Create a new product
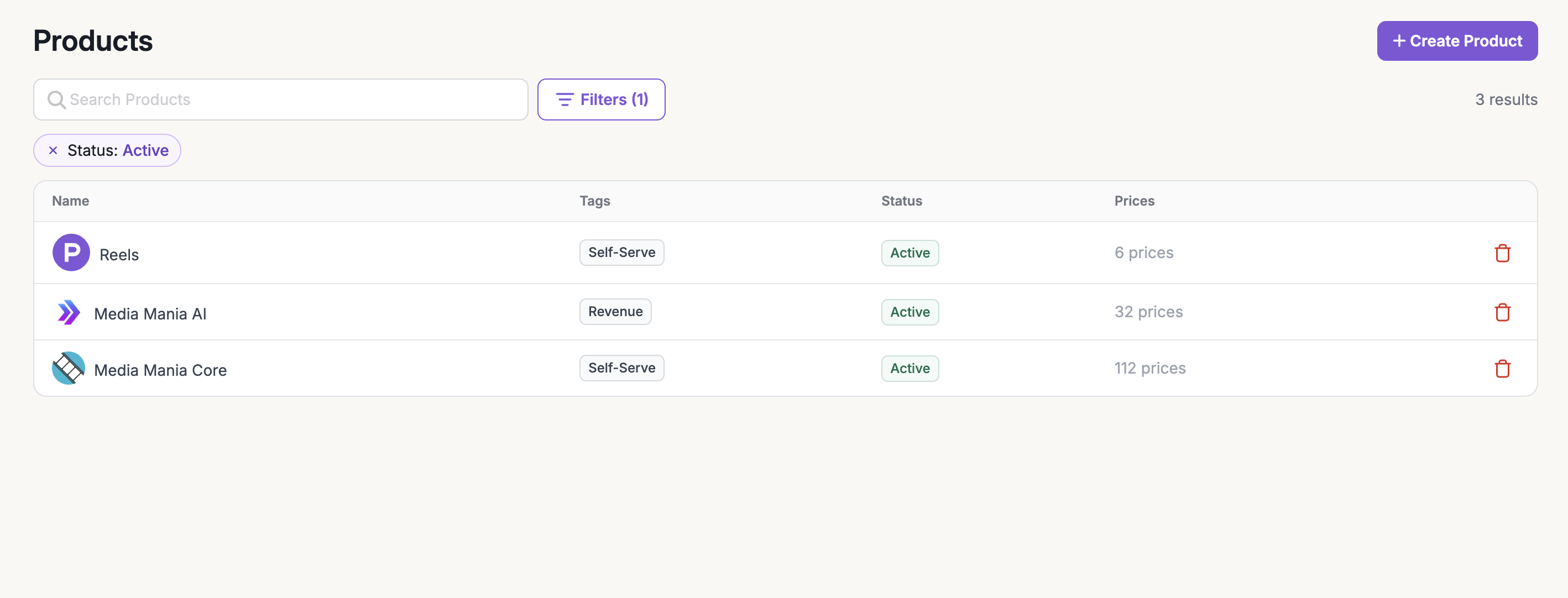Screen dimensions: 1568x598 [x=1457, y=41]
